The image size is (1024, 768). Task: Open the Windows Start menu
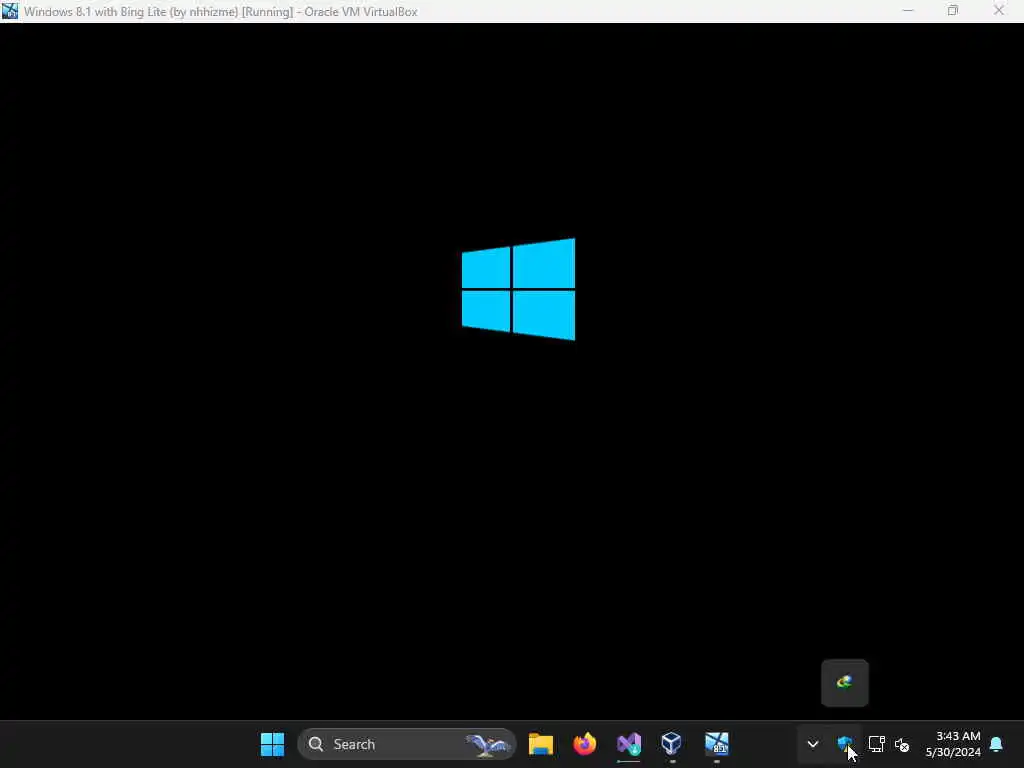point(272,744)
